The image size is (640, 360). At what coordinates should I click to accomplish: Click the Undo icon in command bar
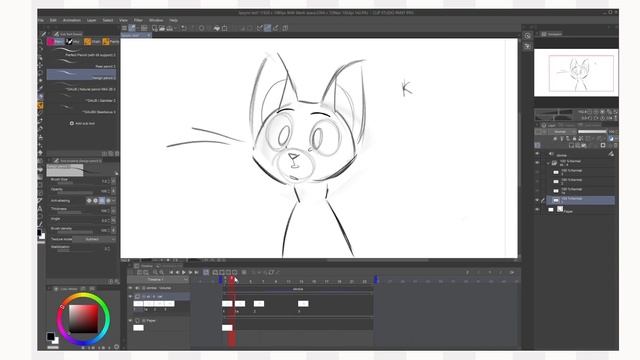[184, 28]
